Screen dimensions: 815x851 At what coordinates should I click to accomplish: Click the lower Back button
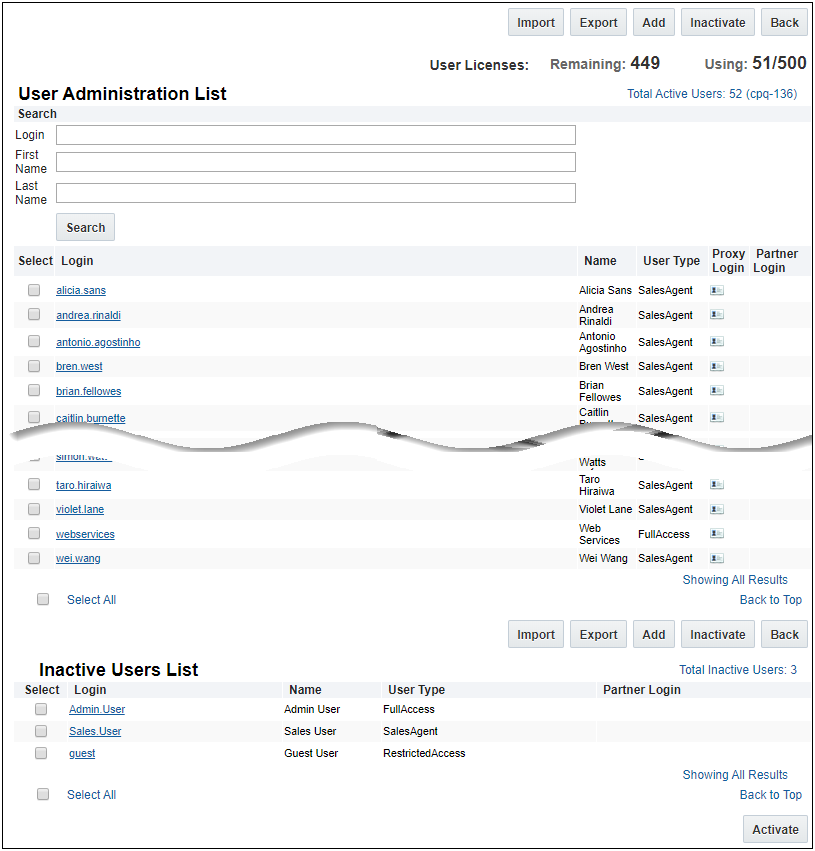tap(784, 634)
